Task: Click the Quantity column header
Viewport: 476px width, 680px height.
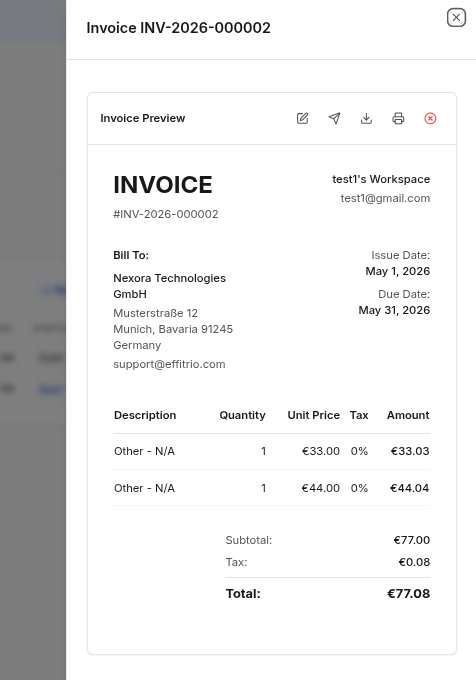Action: pyautogui.click(x=242, y=415)
